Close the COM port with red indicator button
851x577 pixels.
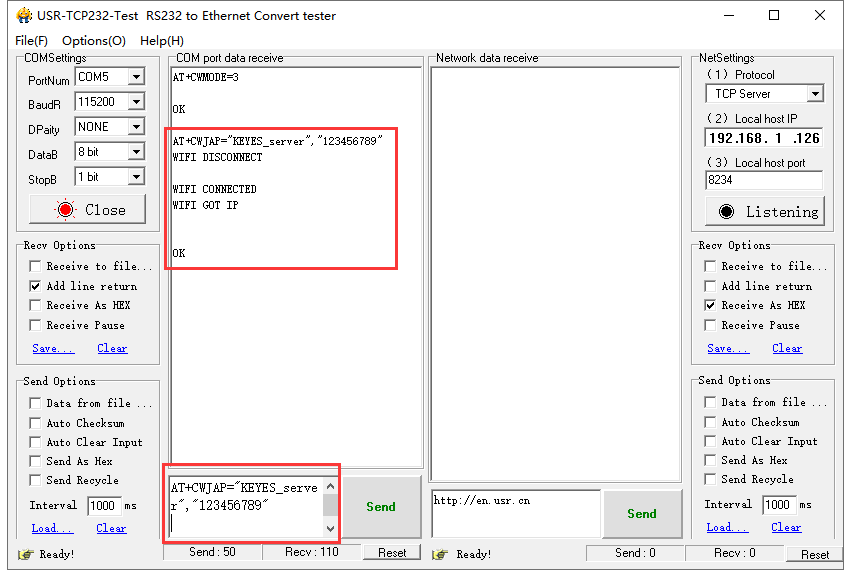pyautogui.click(x=87, y=210)
